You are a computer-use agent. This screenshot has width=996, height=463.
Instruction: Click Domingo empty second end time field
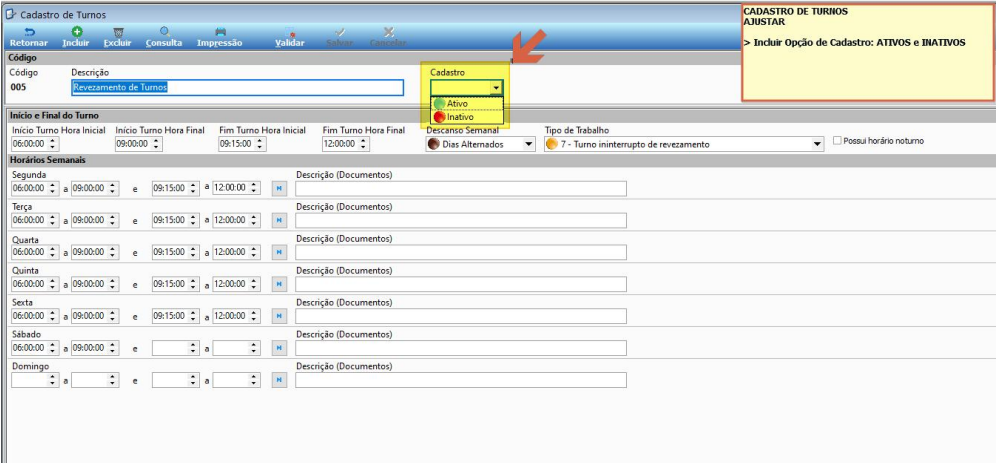pos(236,380)
